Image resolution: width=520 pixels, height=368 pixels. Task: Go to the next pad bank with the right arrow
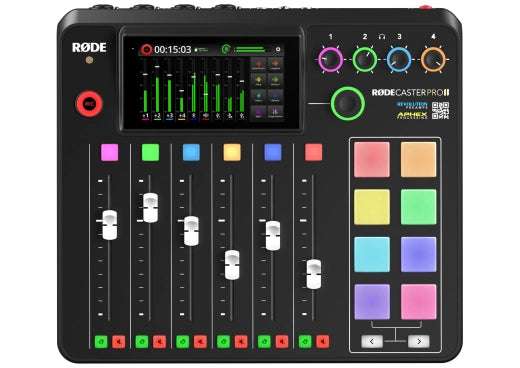419,341
